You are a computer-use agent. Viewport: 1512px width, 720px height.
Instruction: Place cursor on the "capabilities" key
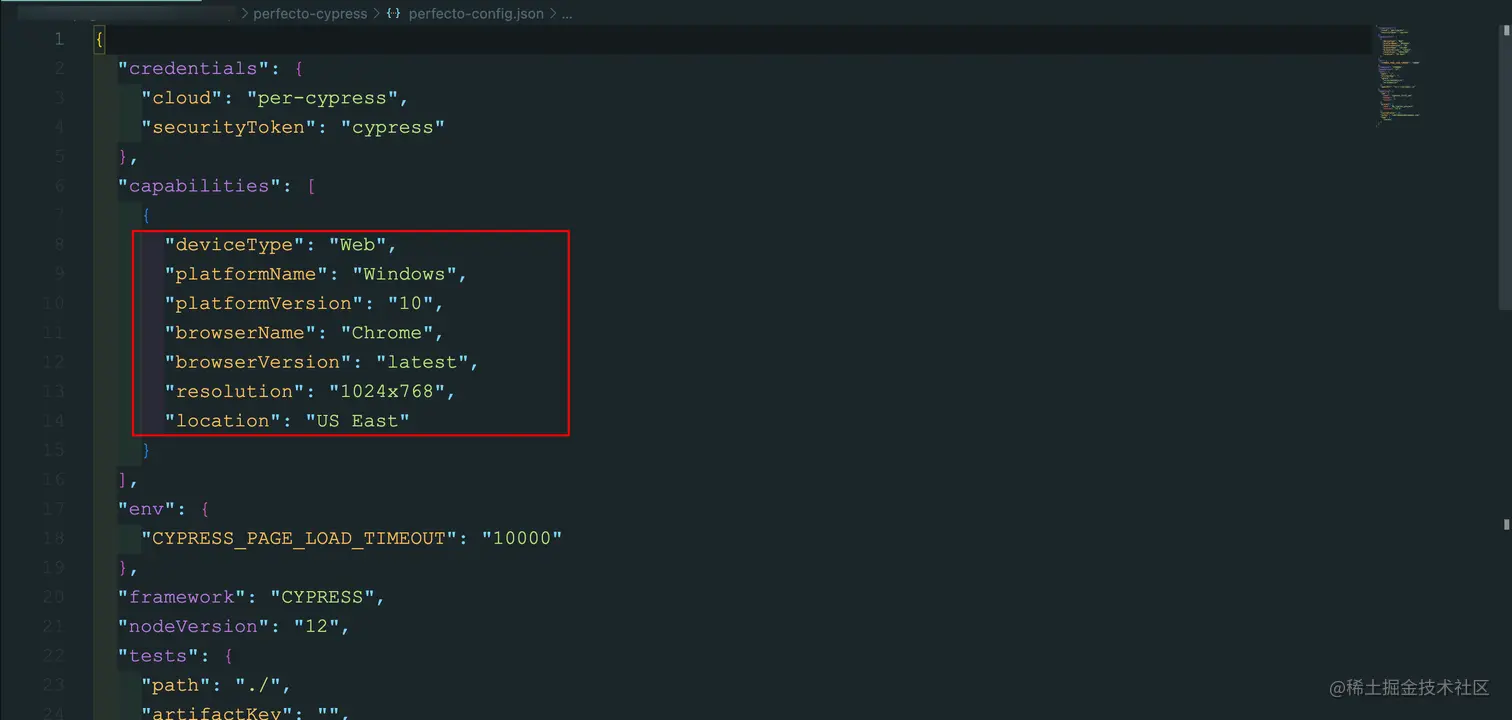[200, 186]
